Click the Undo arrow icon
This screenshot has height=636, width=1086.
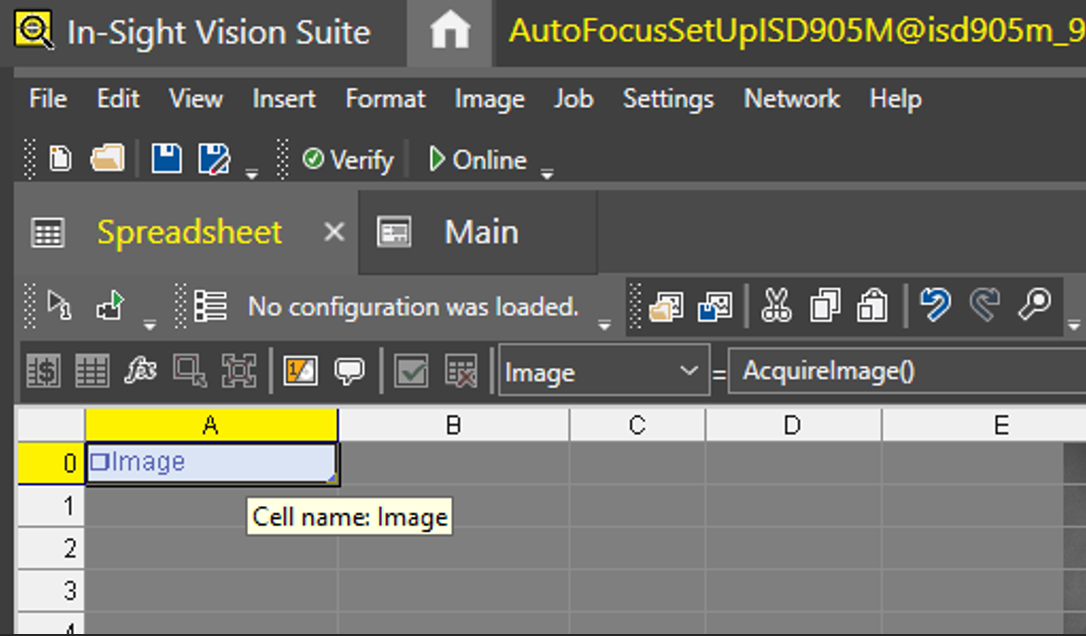click(x=935, y=306)
